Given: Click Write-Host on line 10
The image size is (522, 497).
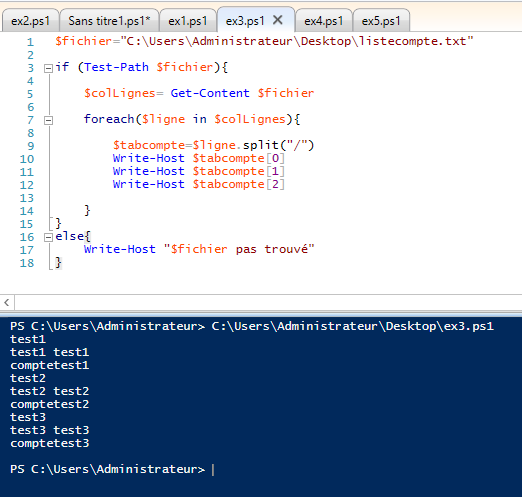Looking at the screenshot, I should click(x=149, y=158).
